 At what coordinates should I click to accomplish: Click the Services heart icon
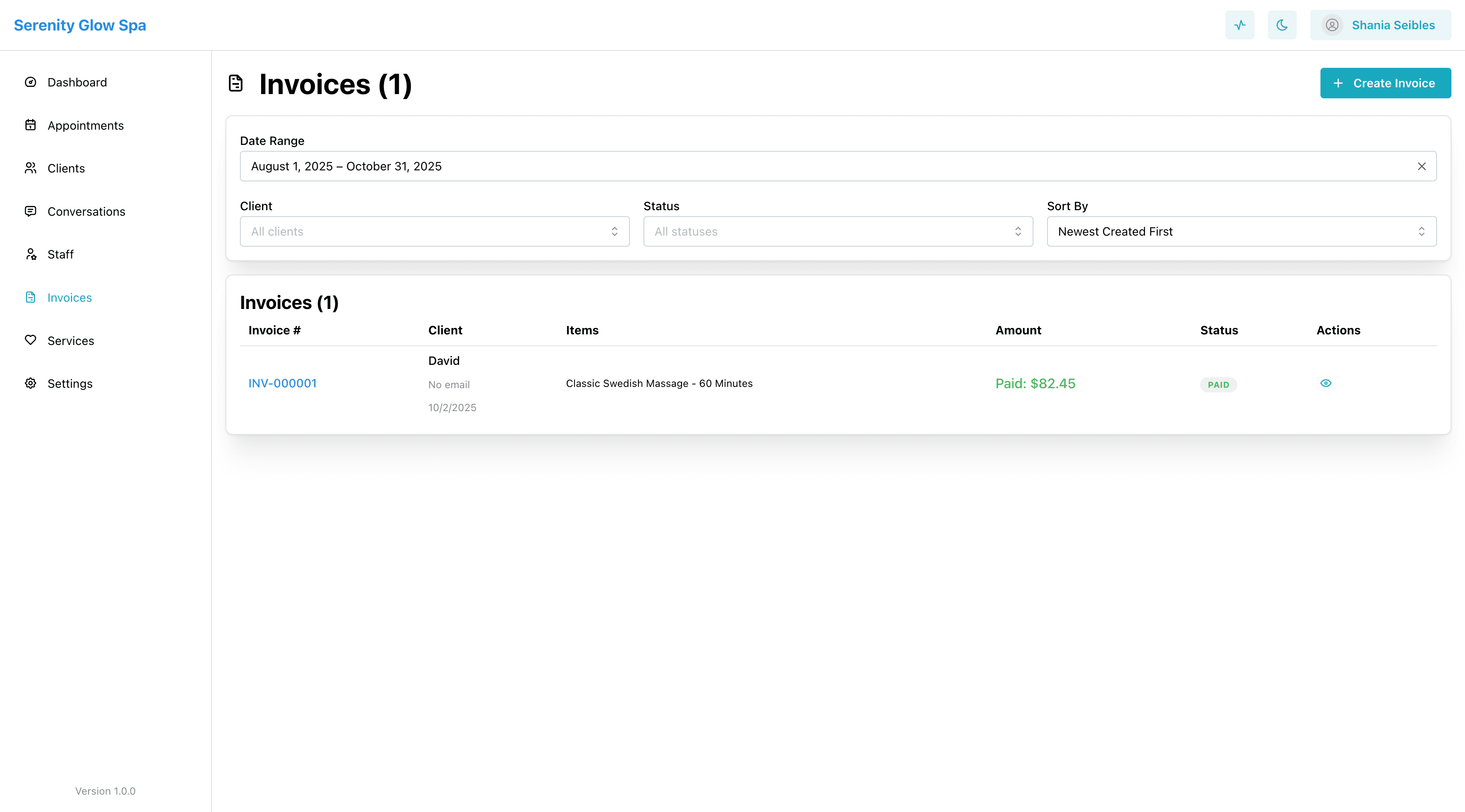[31, 340]
